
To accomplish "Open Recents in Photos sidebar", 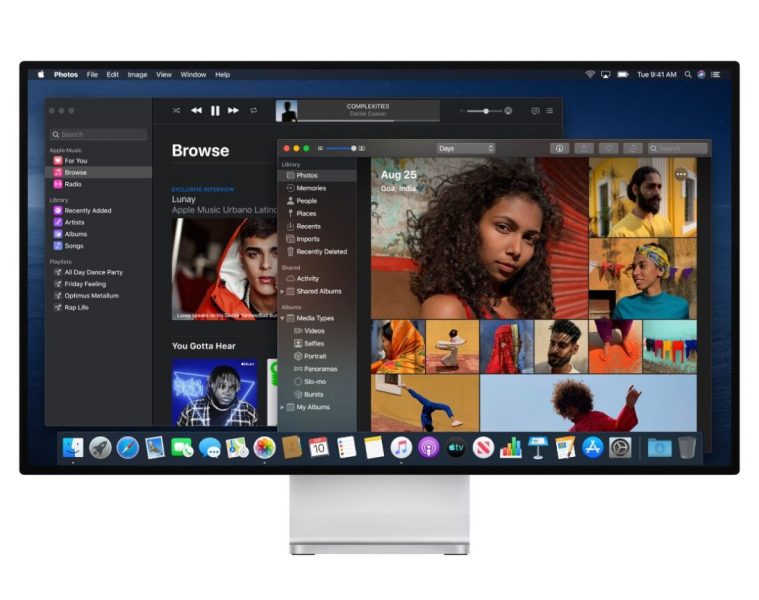I will 318,226.
